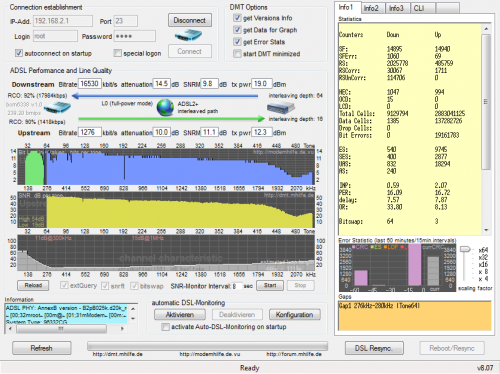The image size is (500, 374).
Task: Click the DSLAM device icon beside interleaving depth
Action: point(280,108)
